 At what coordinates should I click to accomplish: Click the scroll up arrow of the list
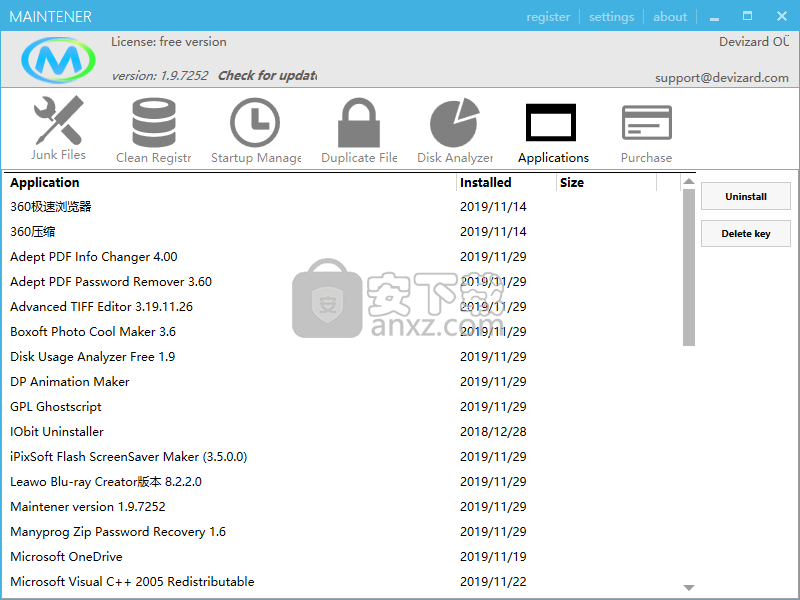click(x=689, y=181)
